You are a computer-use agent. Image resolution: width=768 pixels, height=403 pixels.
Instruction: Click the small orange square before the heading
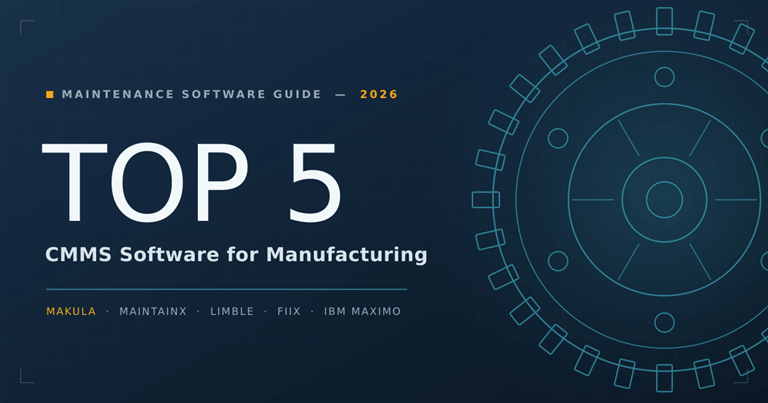point(49,94)
